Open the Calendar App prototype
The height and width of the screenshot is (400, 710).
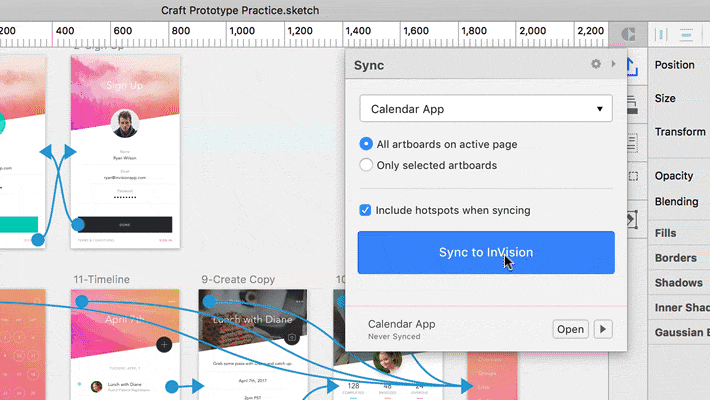(x=570, y=329)
